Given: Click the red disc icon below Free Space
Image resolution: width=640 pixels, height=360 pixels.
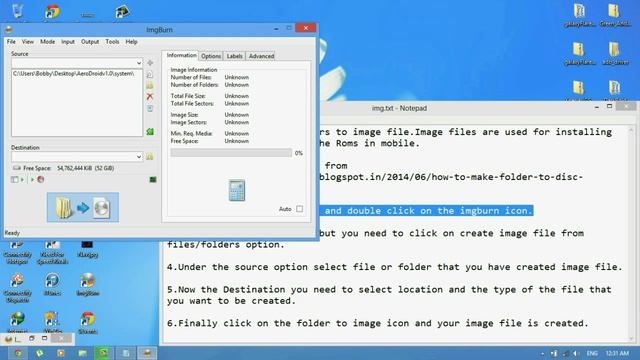Looking at the screenshot, I should tap(40, 179).
